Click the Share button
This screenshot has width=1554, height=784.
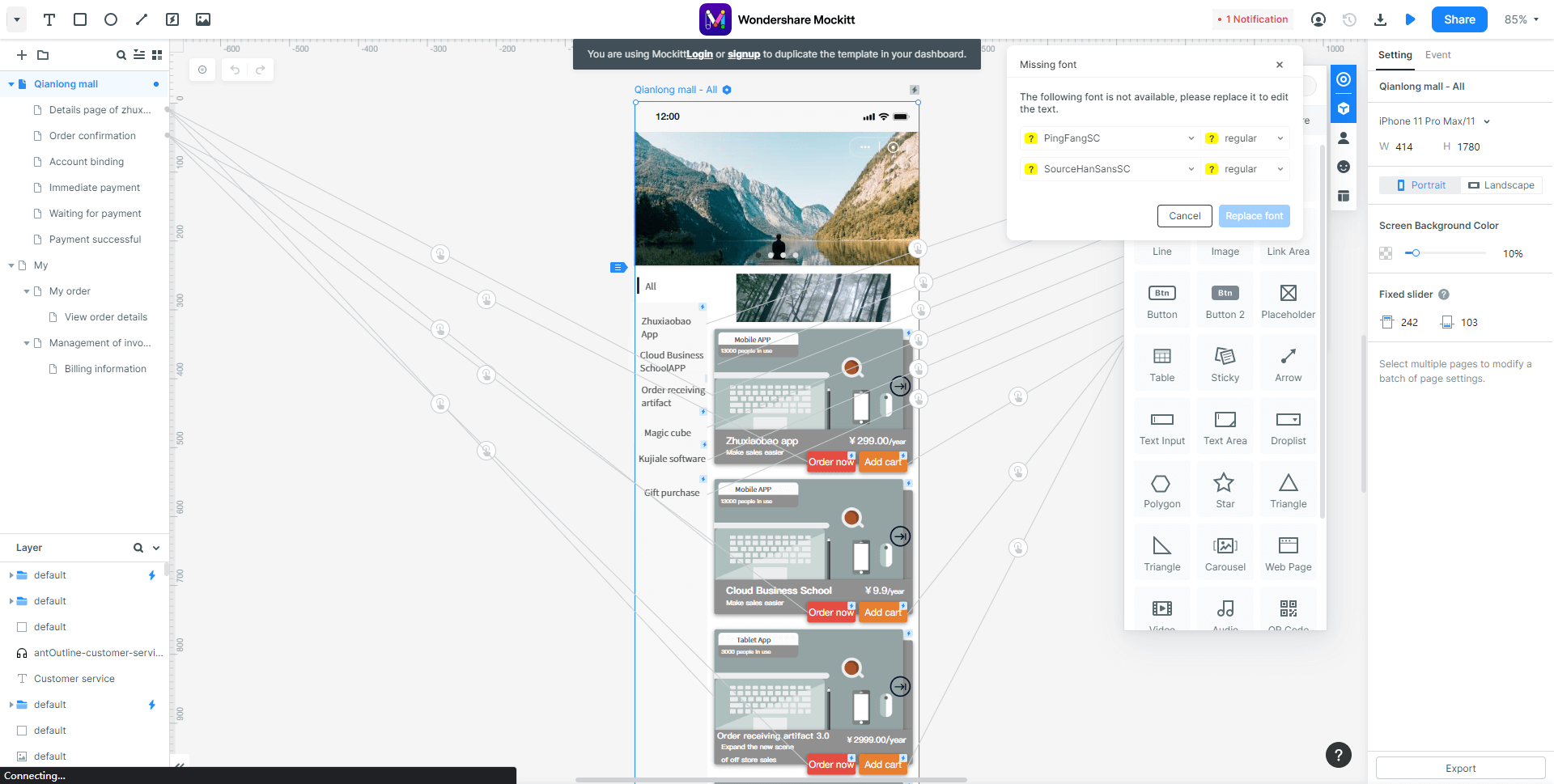point(1459,19)
